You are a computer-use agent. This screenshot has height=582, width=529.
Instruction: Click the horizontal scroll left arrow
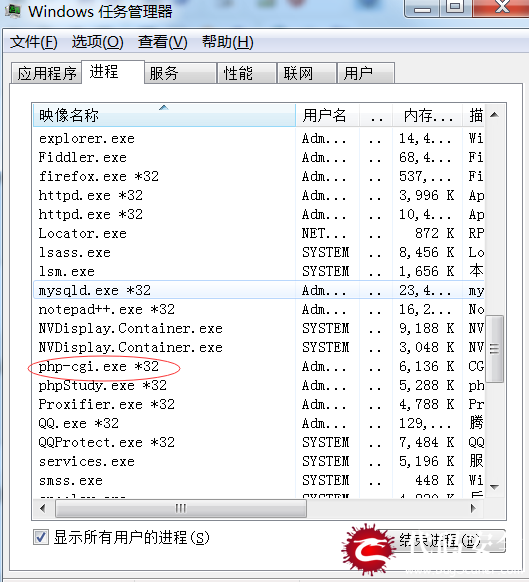click(43, 508)
